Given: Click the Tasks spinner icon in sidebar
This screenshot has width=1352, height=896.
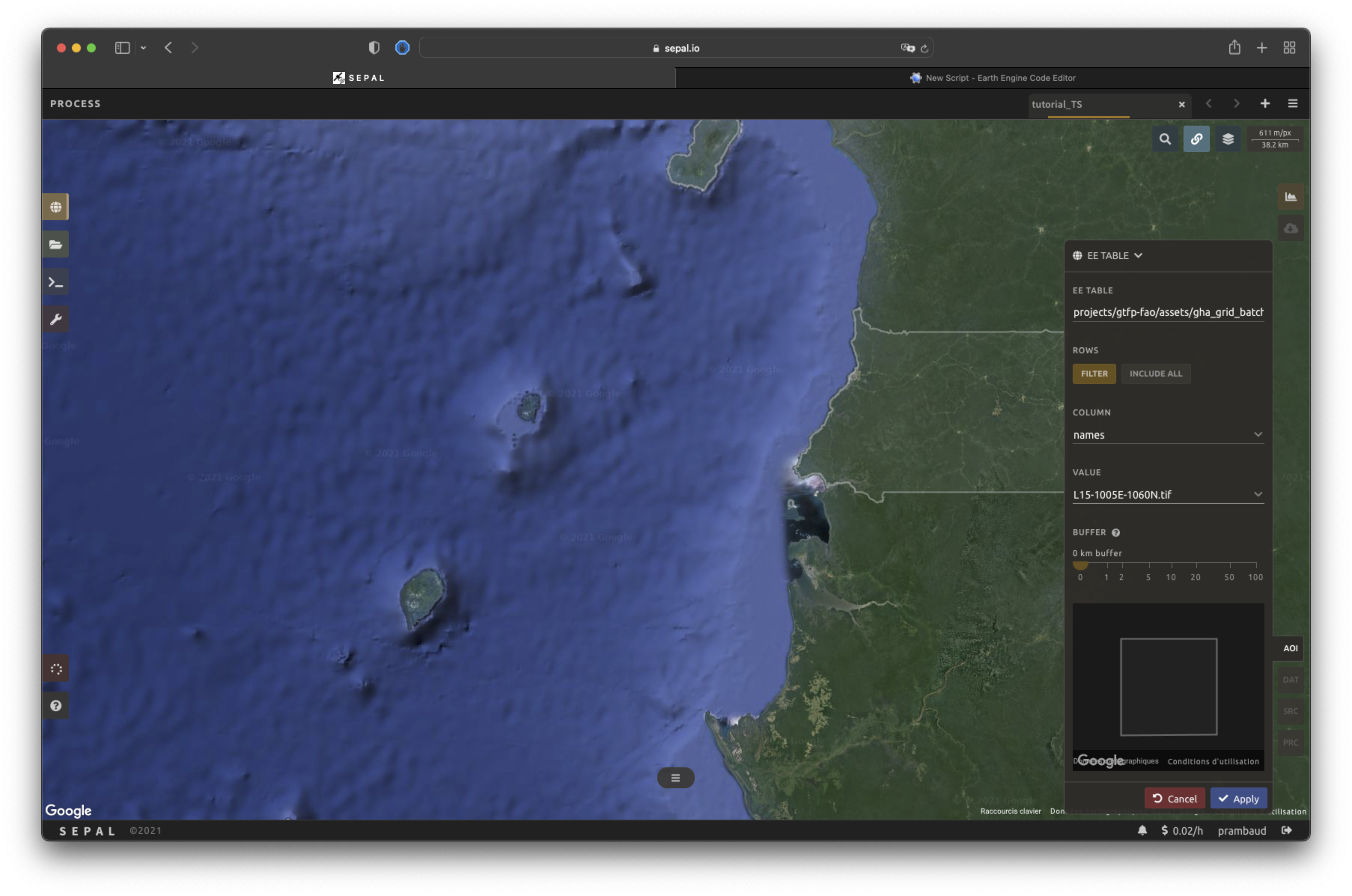Looking at the screenshot, I should point(55,668).
